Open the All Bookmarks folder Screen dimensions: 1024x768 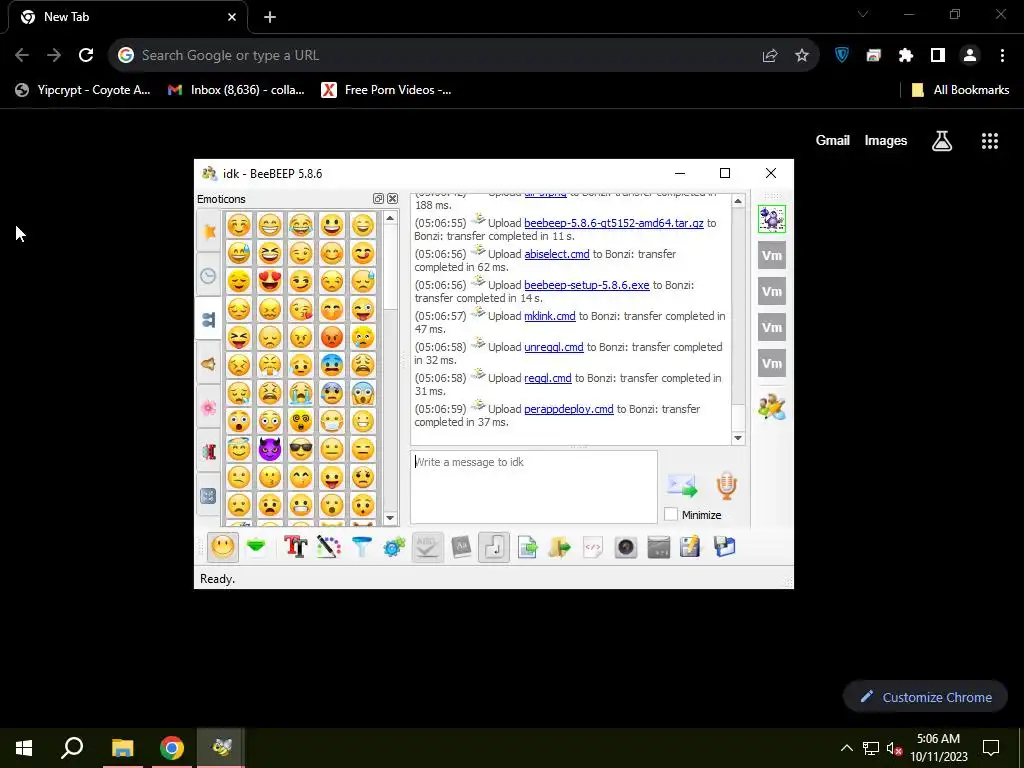(960, 90)
